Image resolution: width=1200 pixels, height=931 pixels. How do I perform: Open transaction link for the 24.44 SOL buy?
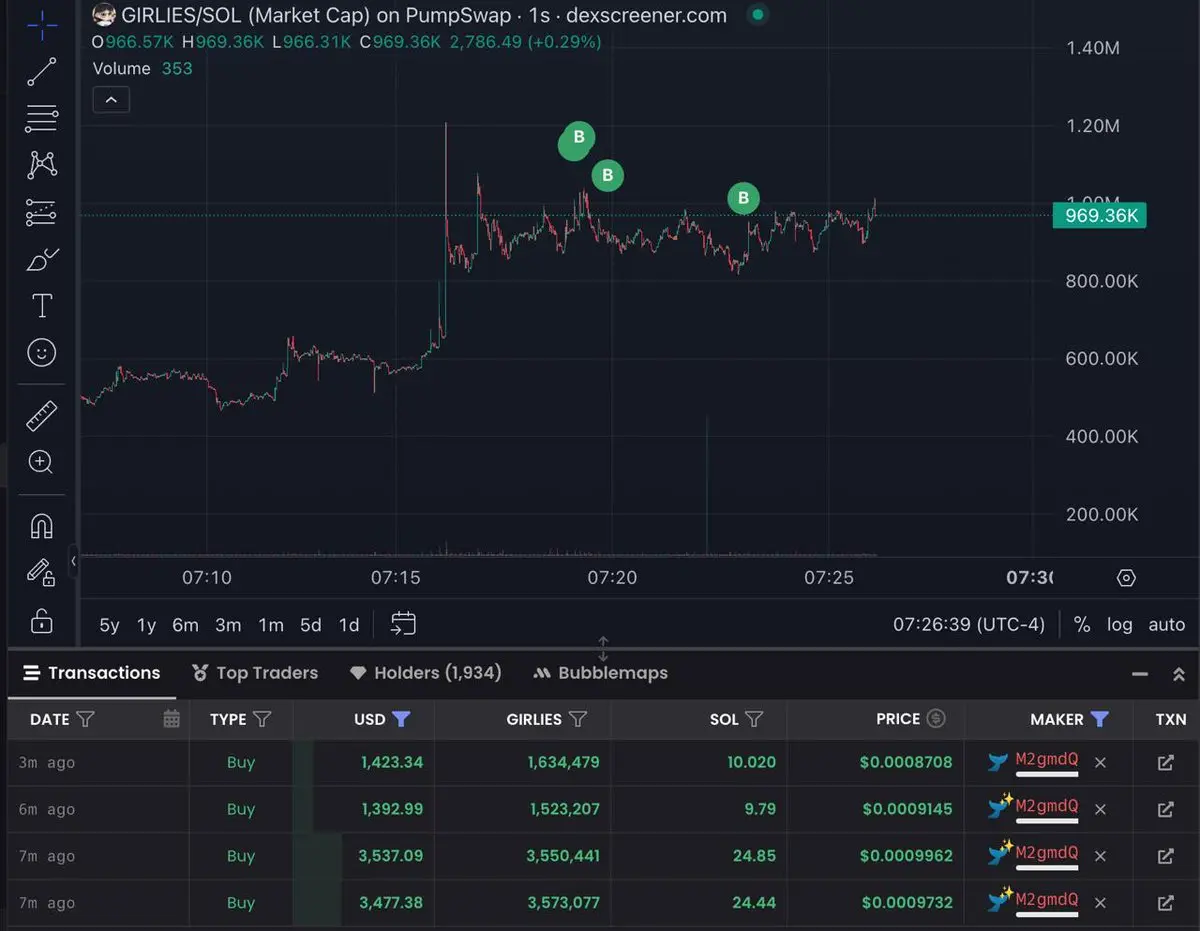click(x=1165, y=903)
